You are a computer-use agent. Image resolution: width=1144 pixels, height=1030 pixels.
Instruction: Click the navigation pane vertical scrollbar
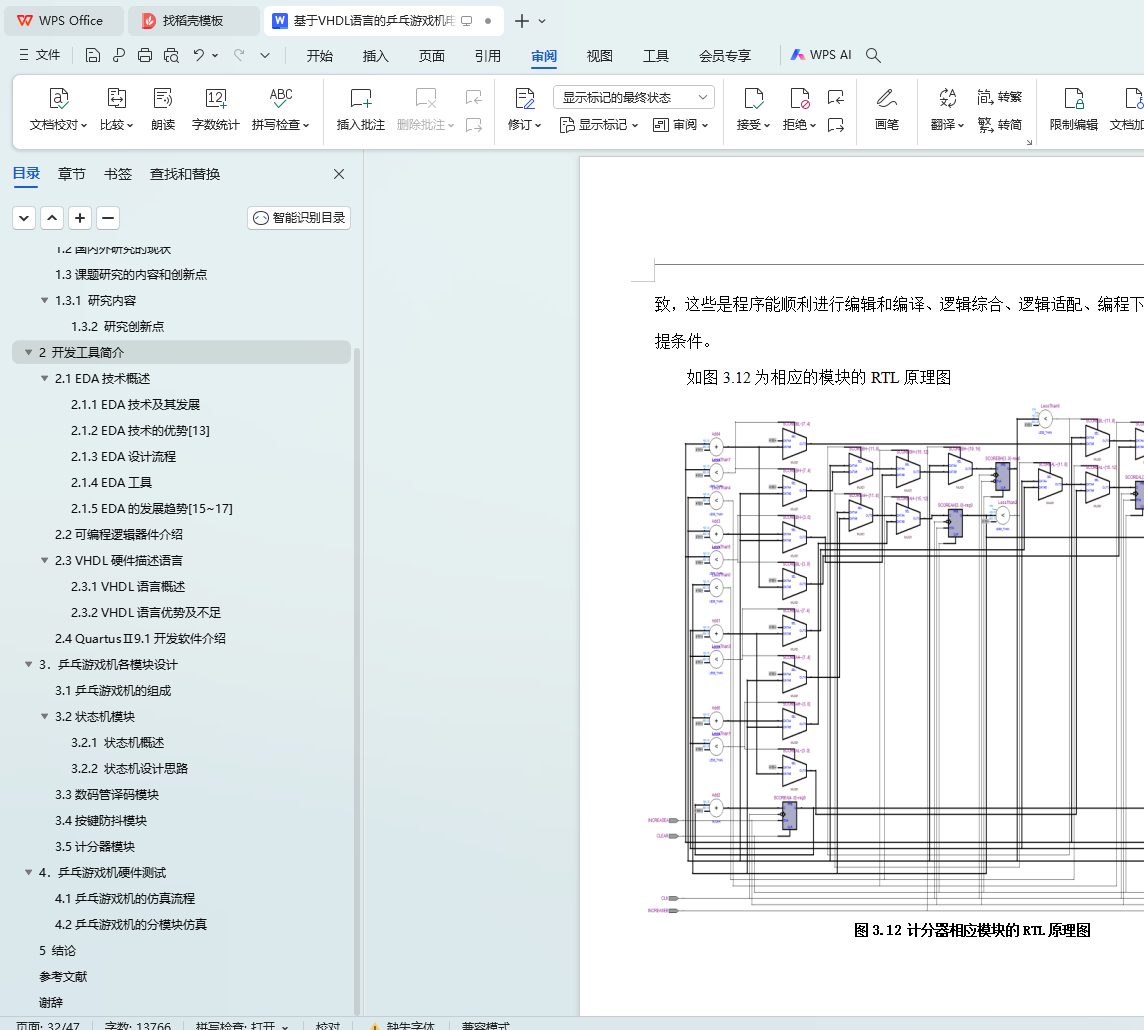357,681
